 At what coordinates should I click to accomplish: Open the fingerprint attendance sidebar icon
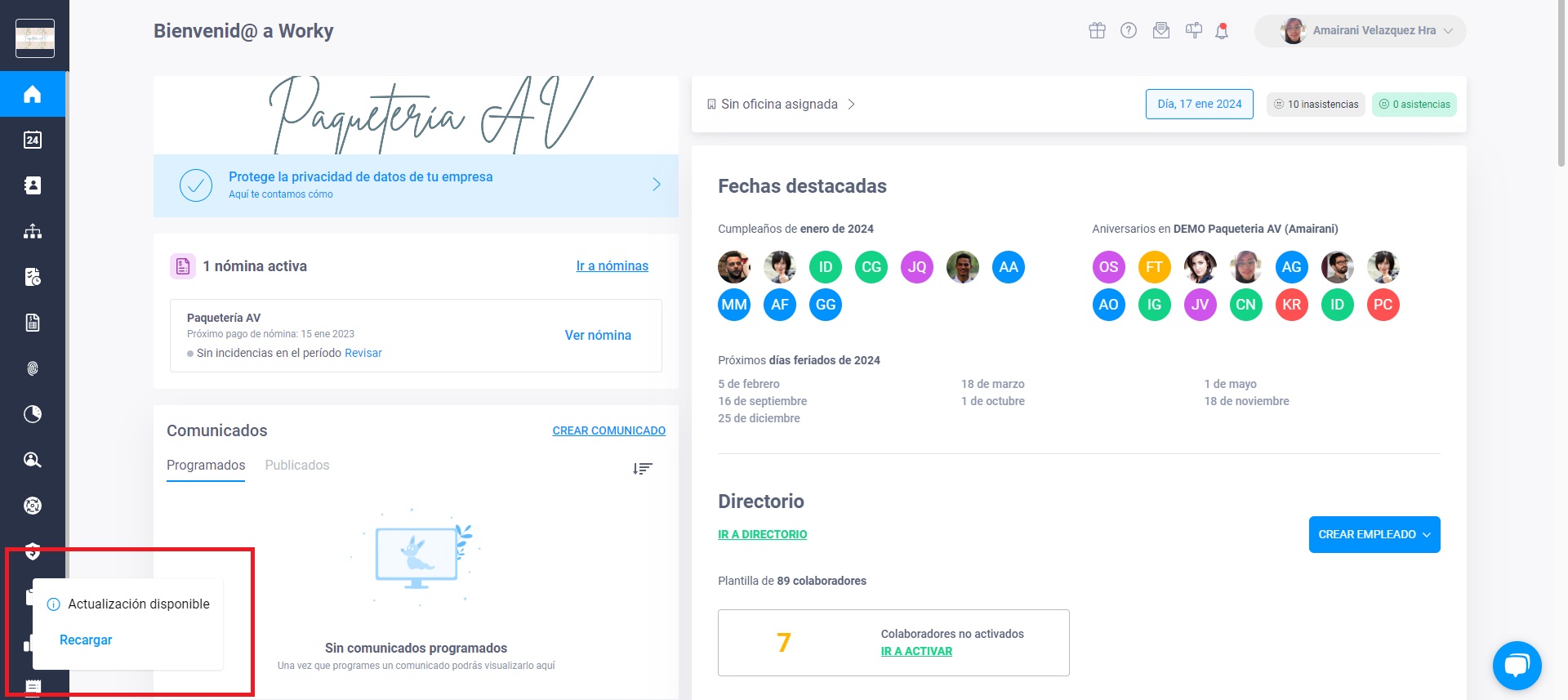click(x=33, y=368)
